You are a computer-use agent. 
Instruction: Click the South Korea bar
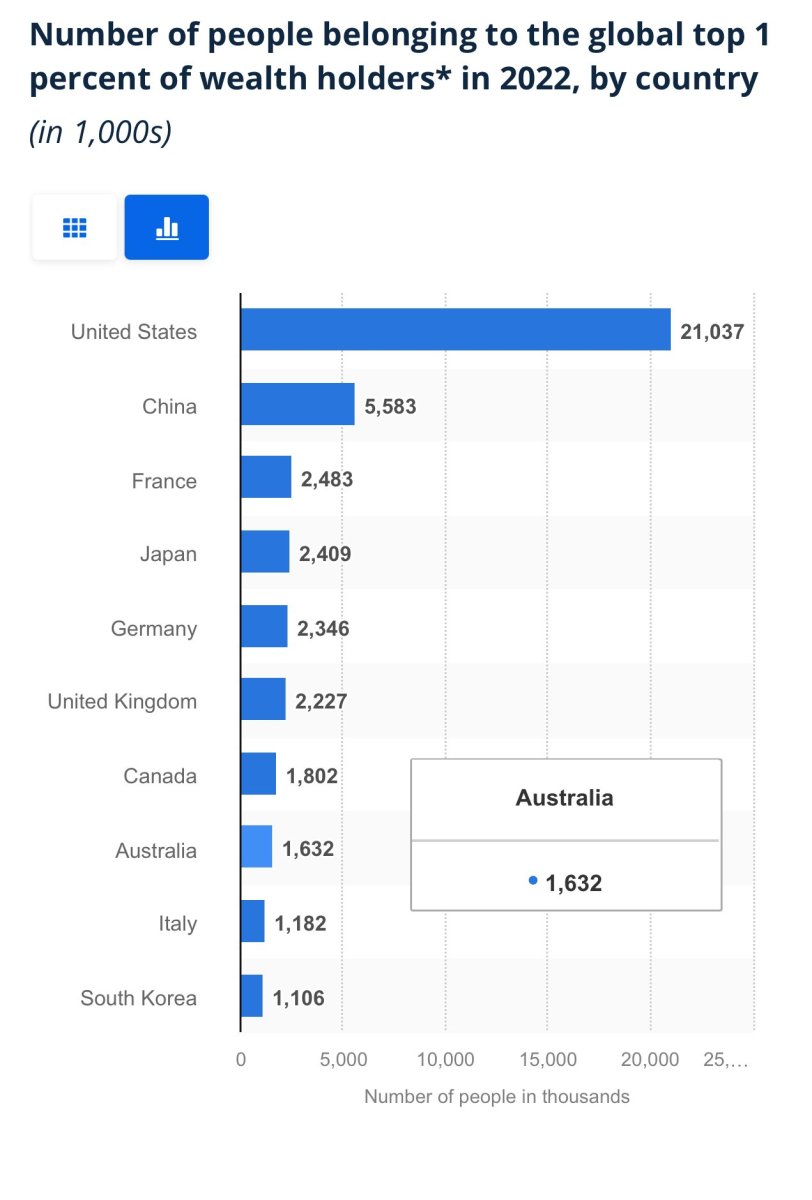[x=251, y=996]
